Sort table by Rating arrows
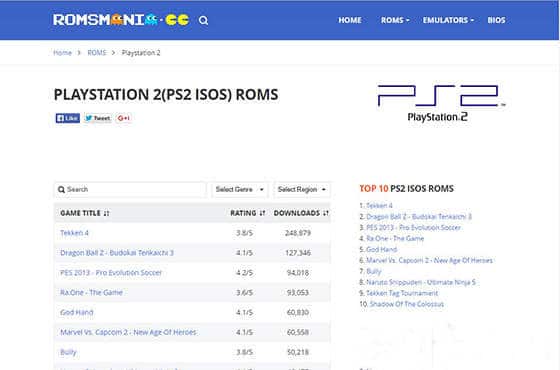 262,213
